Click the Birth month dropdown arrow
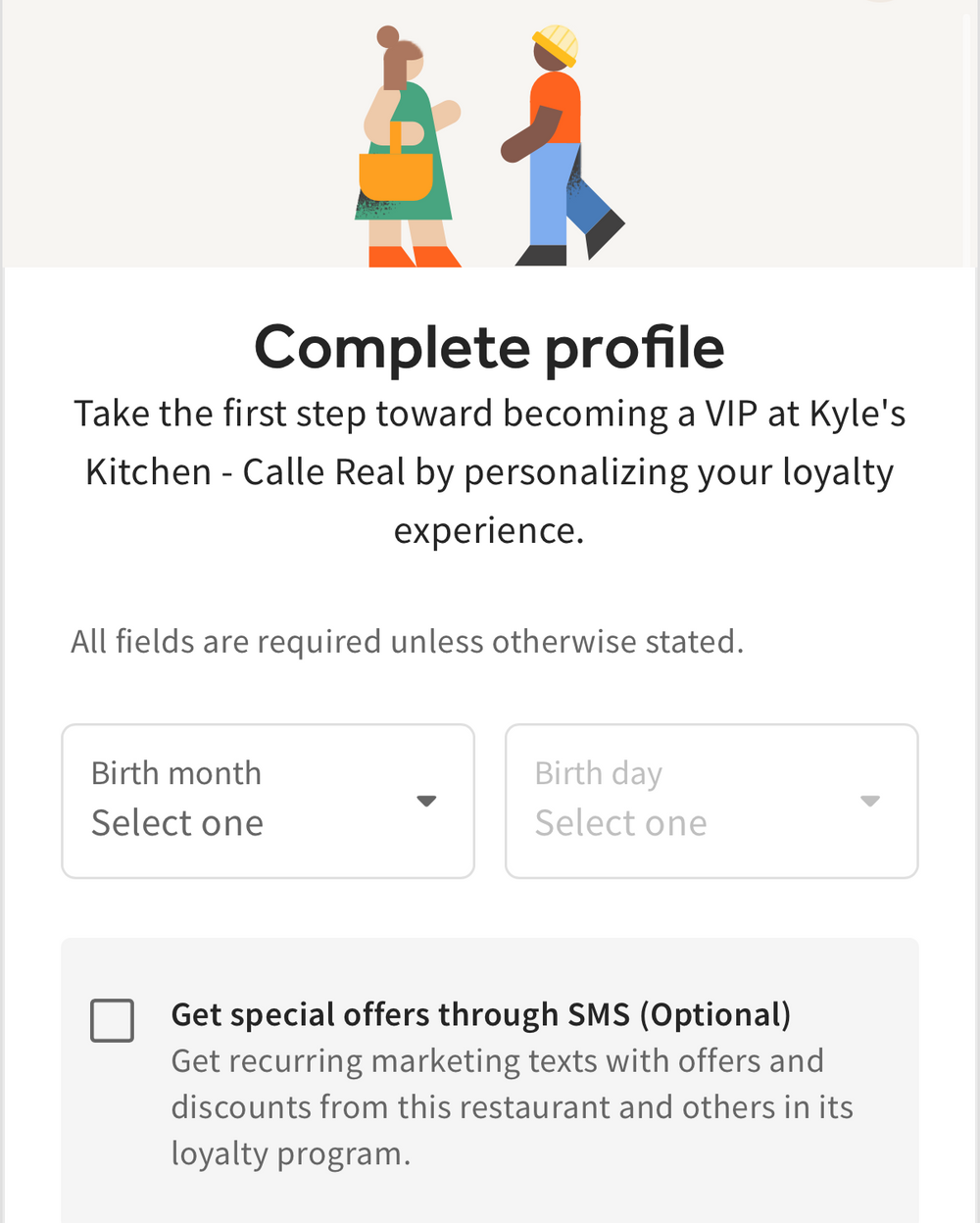The height and width of the screenshot is (1223, 980). click(426, 801)
